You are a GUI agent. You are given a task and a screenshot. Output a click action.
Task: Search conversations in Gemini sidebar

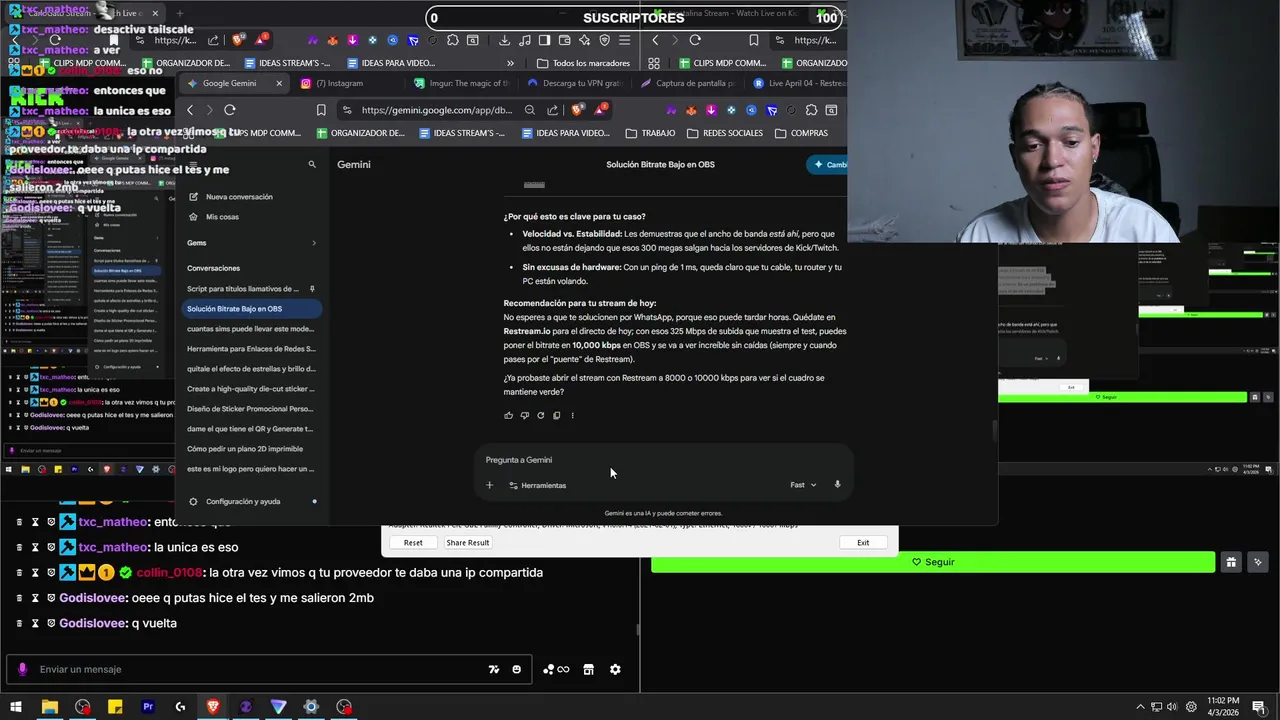[312, 164]
